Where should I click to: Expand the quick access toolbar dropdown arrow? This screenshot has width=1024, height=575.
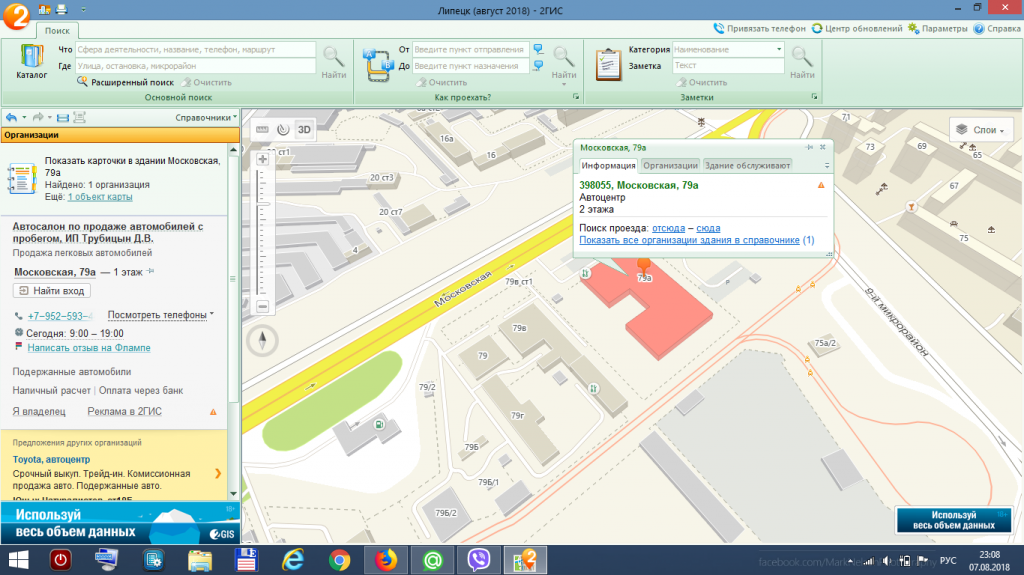pyautogui.click(x=84, y=10)
